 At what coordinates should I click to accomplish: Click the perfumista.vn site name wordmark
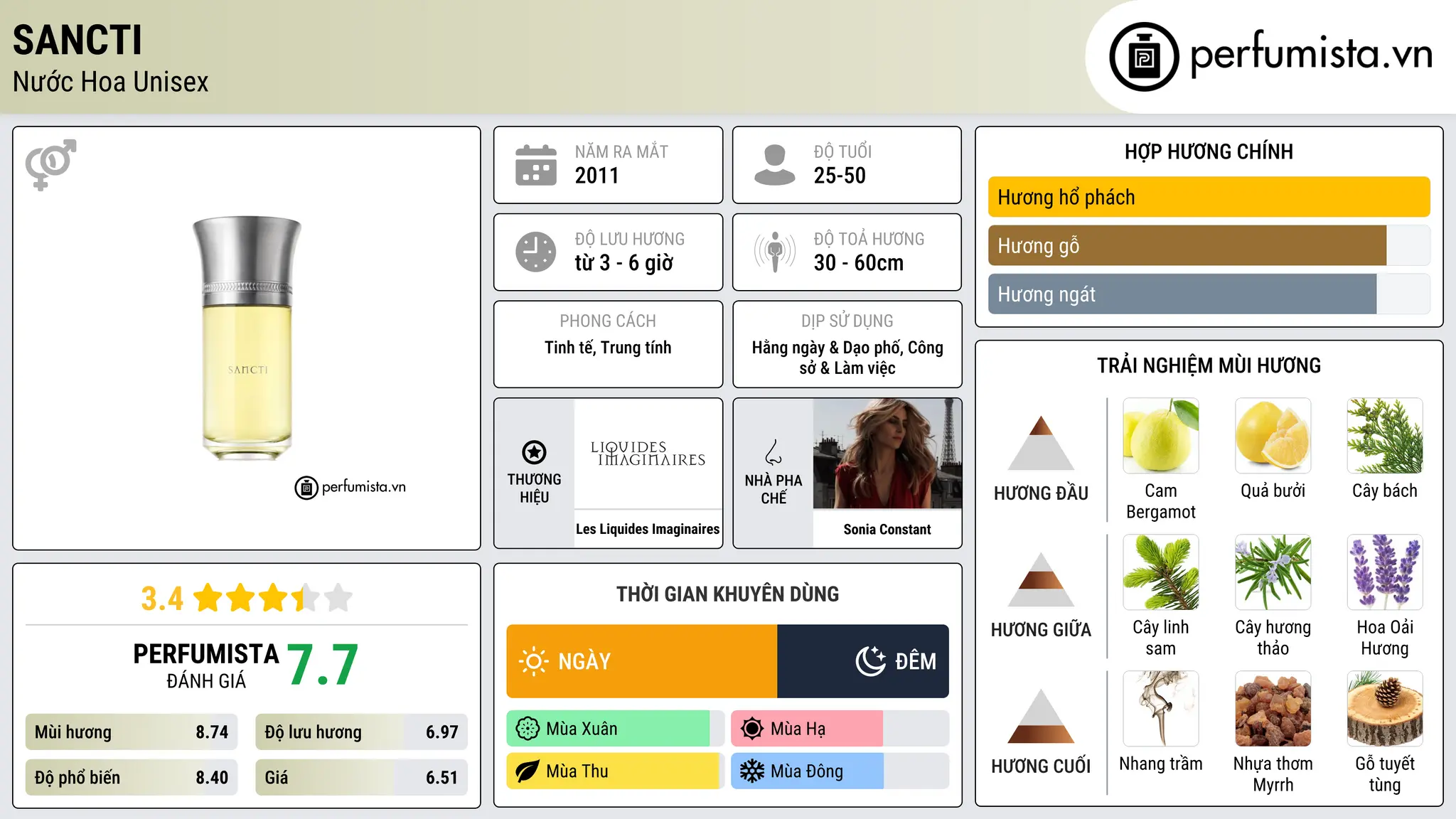click(x=1311, y=54)
